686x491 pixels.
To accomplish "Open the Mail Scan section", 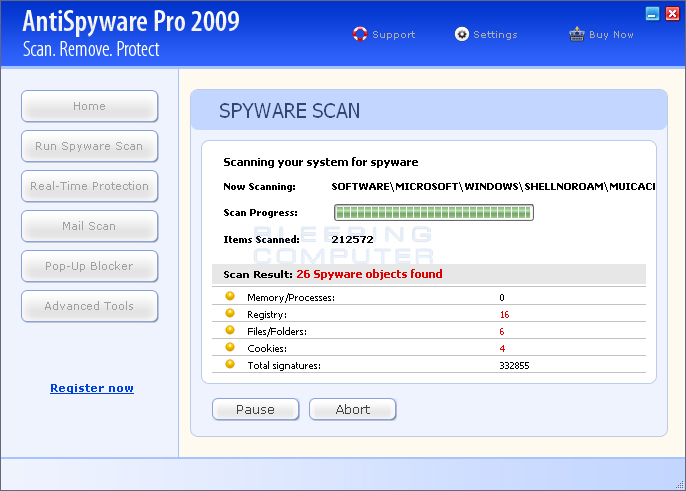I will click(89, 226).
